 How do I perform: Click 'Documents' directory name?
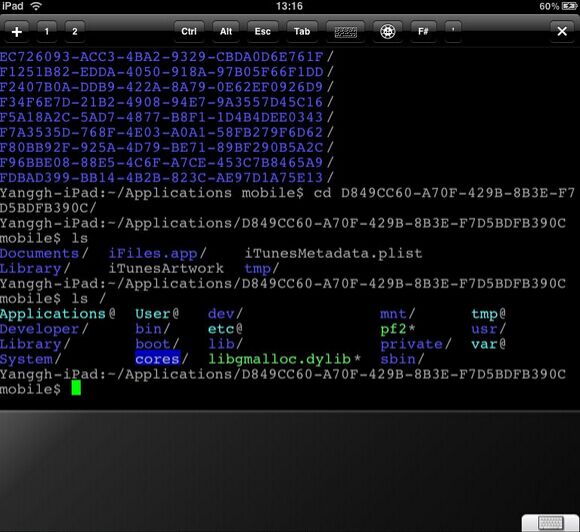[39, 253]
